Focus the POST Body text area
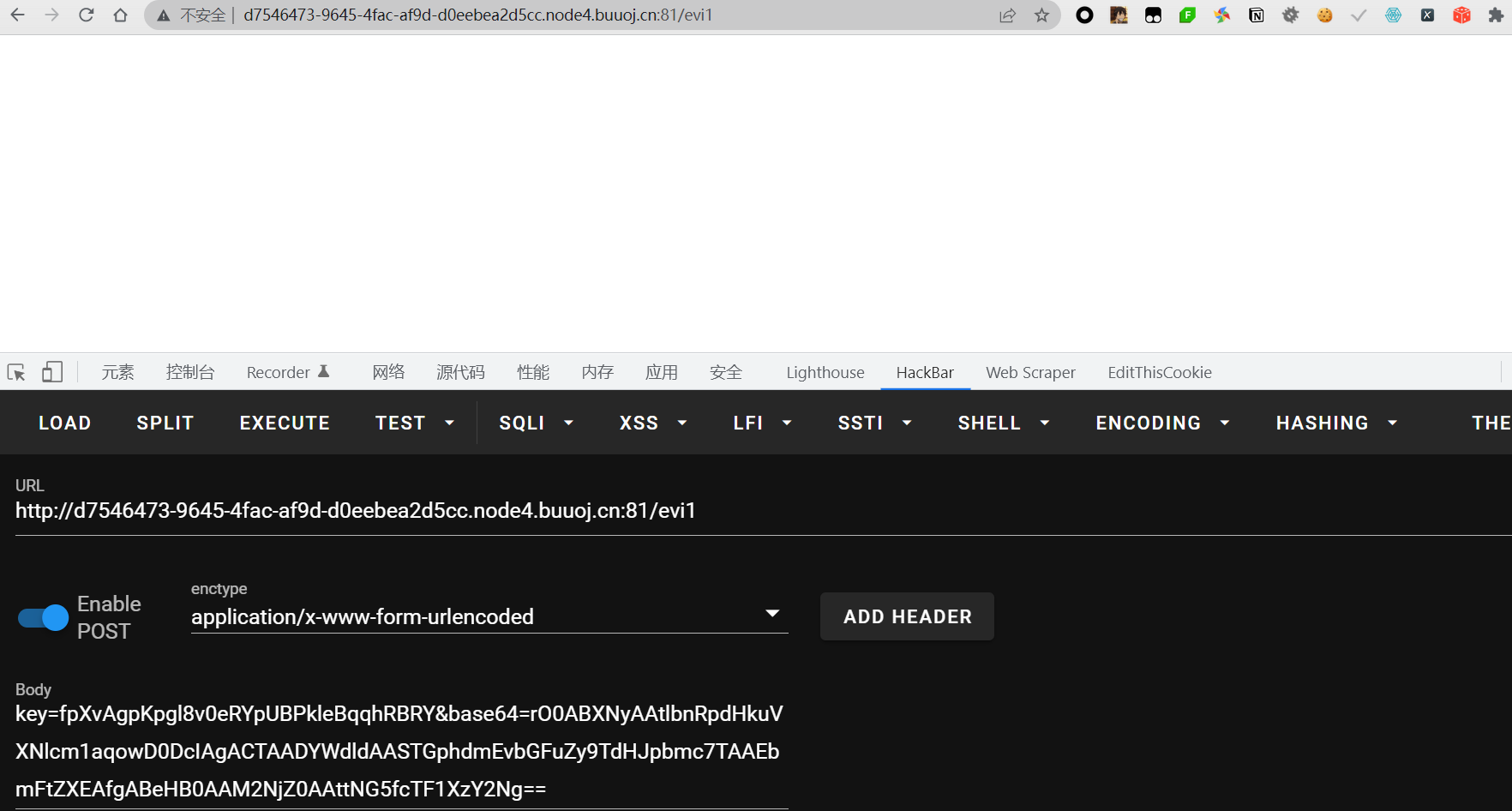Screen dimensions: 1512x811 click(401, 751)
